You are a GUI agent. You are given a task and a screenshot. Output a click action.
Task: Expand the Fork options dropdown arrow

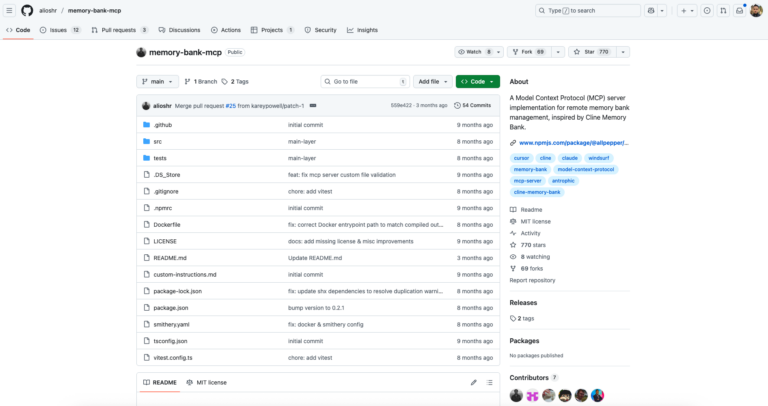click(x=558, y=52)
